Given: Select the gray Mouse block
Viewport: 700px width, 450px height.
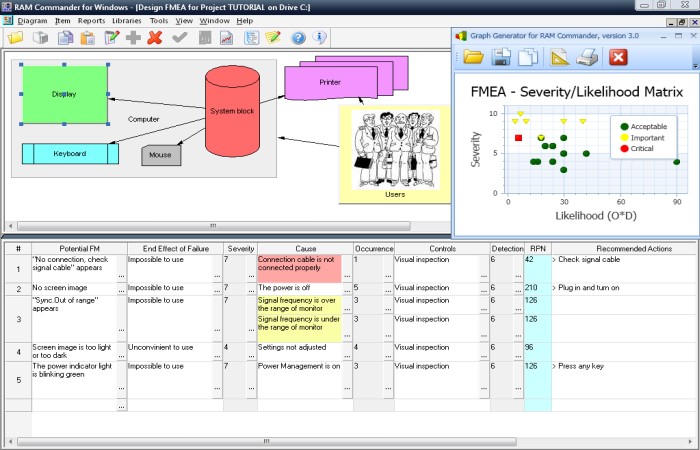Looking at the screenshot, I should click(161, 155).
